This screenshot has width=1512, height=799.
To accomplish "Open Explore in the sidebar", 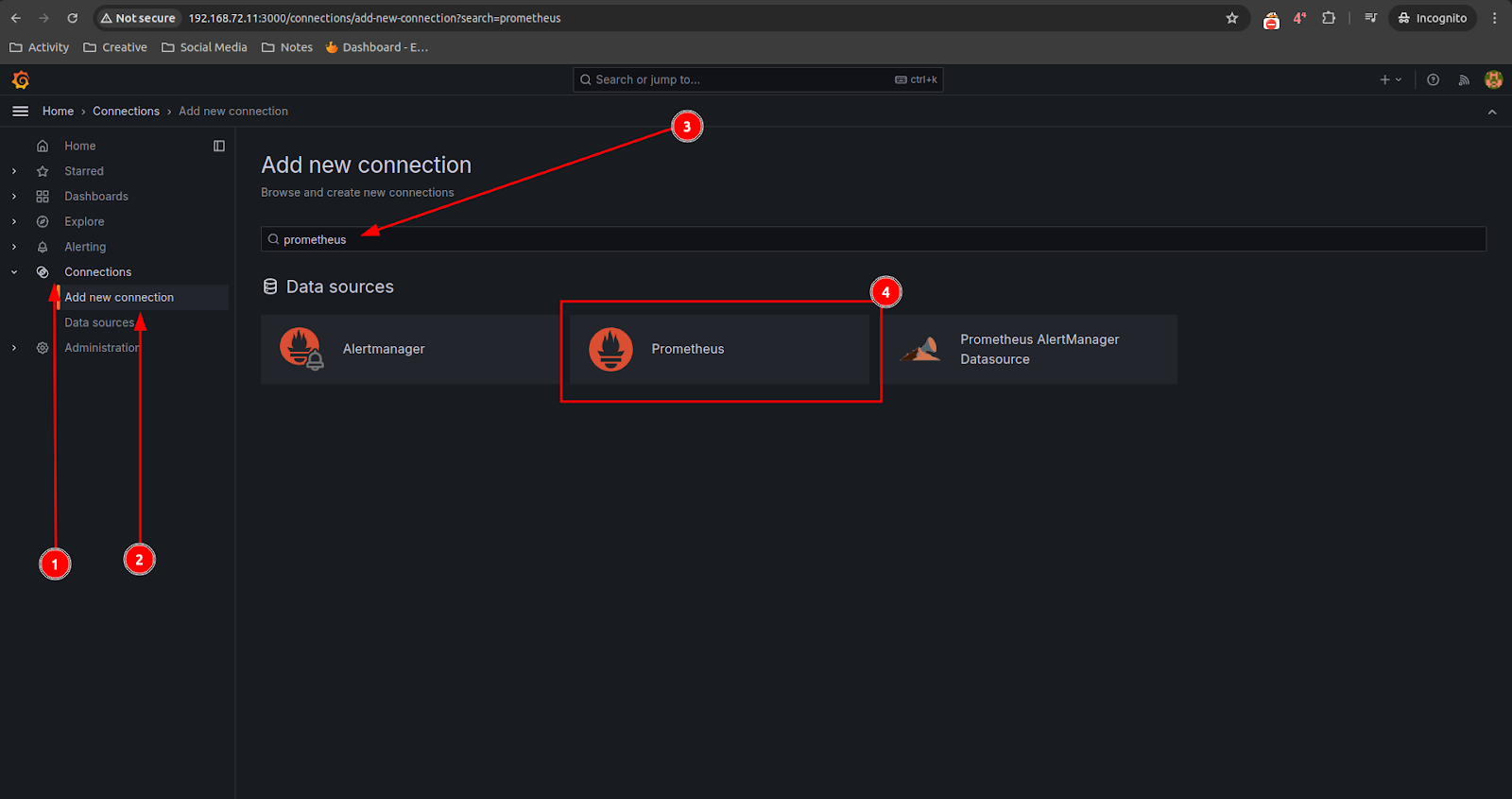I will (84, 222).
